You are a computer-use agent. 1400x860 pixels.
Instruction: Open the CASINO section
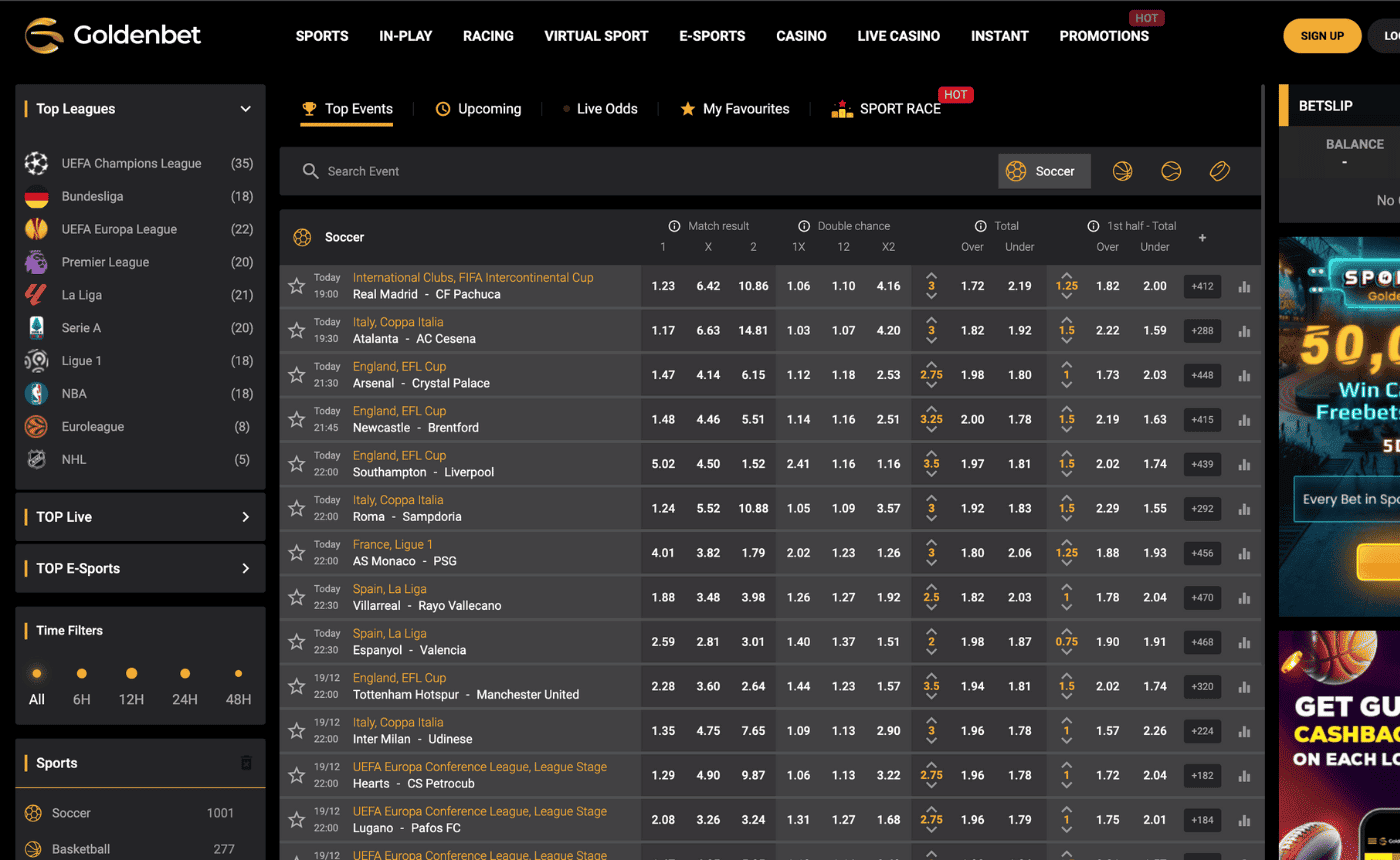point(801,36)
